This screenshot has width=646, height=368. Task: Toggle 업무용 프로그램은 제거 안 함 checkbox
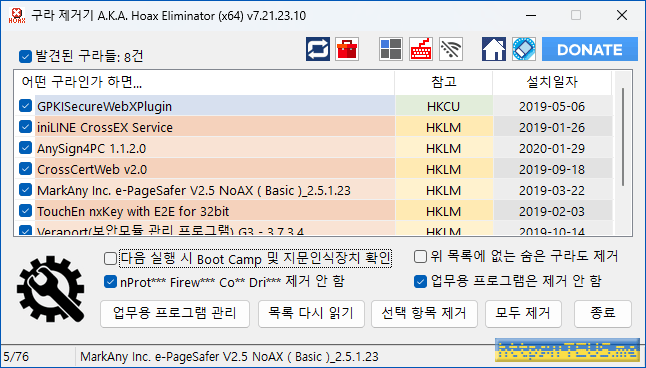[x=420, y=282]
